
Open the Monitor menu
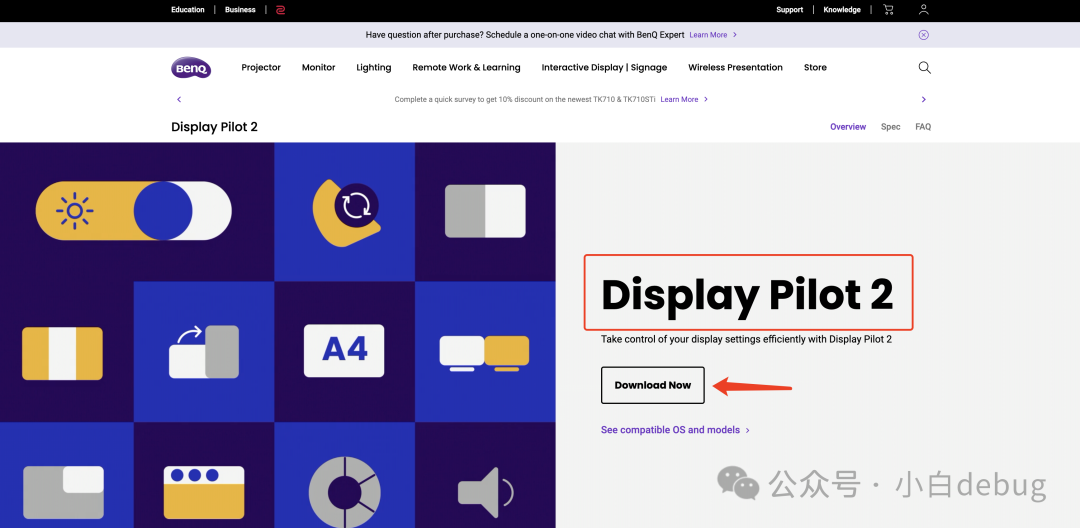click(318, 67)
